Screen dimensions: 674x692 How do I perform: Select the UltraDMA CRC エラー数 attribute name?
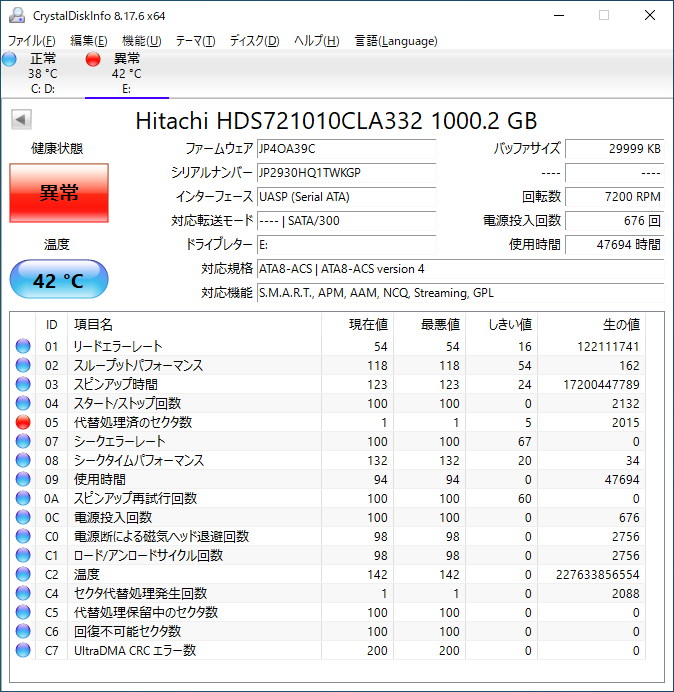click(x=135, y=650)
